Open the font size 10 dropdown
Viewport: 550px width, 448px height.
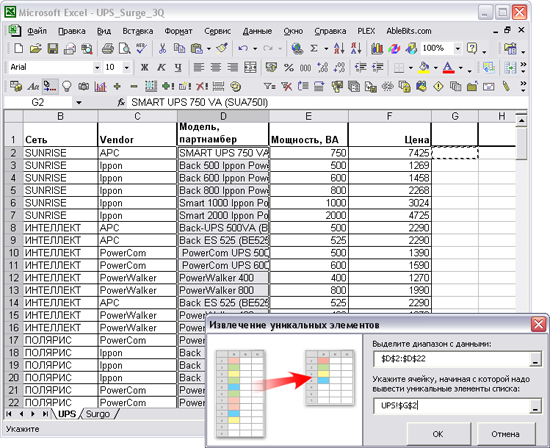click(127, 67)
